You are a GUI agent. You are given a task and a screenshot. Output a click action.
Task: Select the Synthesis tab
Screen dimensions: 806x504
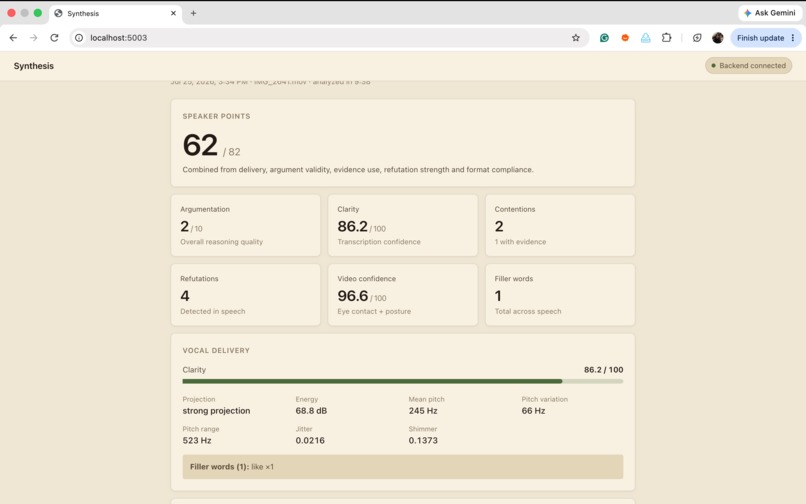tap(115, 13)
